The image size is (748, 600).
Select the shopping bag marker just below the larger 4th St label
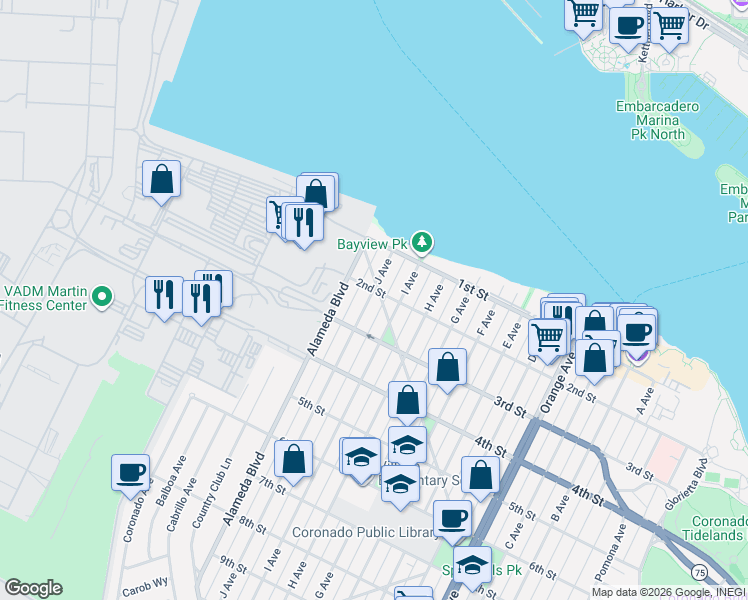coord(480,478)
